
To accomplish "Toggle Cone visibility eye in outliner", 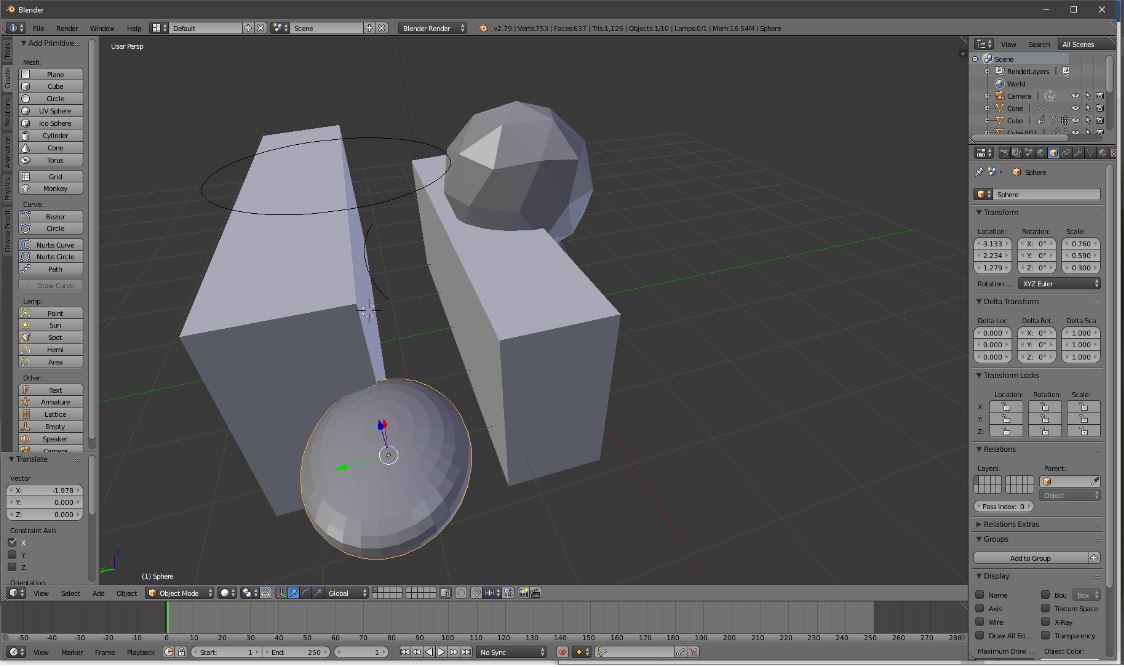I will click(1075, 108).
